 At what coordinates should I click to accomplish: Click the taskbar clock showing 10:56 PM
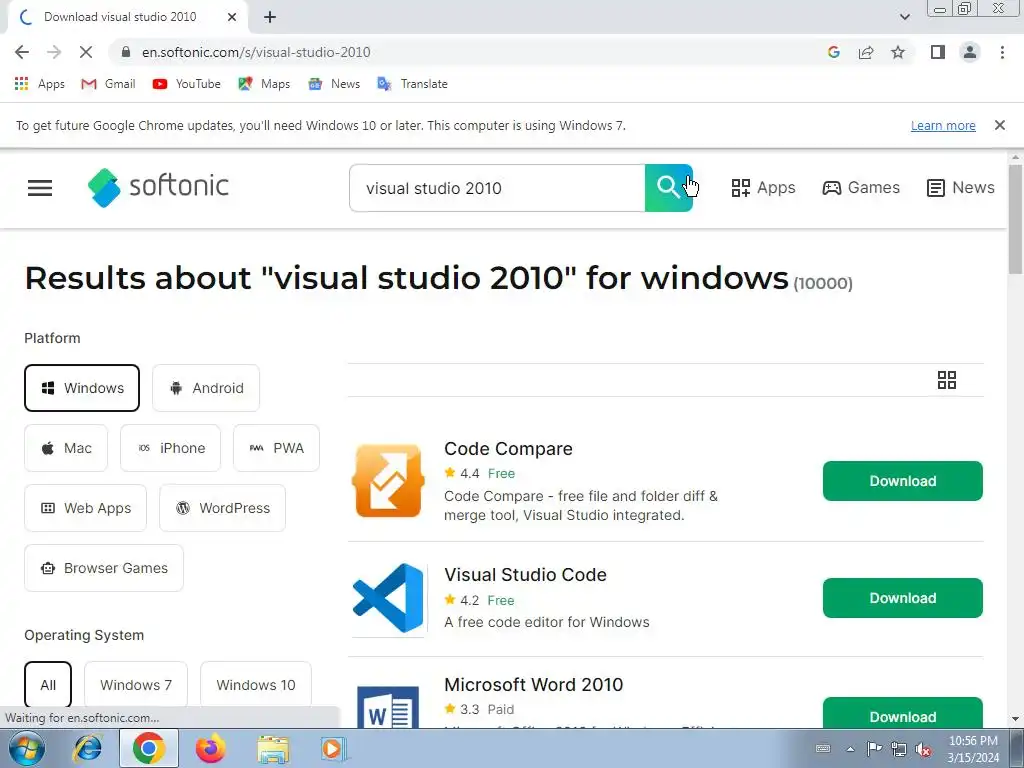tap(973, 749)
